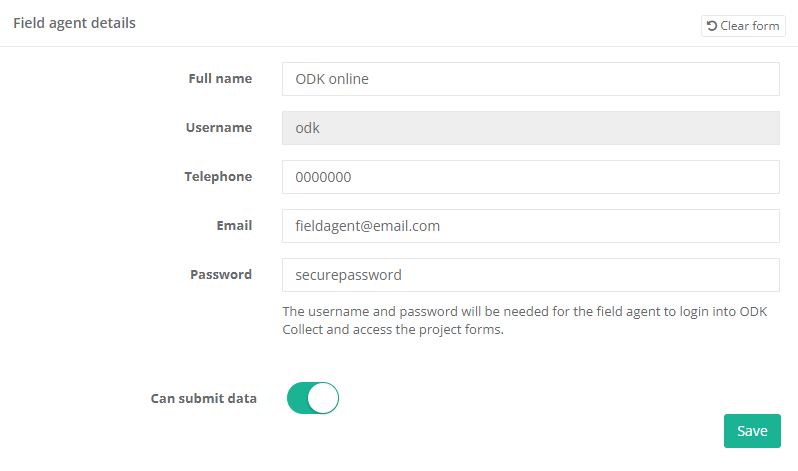798x471 pixels.
Task: Focus the Full name input field
Action: pyautogui.click(x=530, y=79)
